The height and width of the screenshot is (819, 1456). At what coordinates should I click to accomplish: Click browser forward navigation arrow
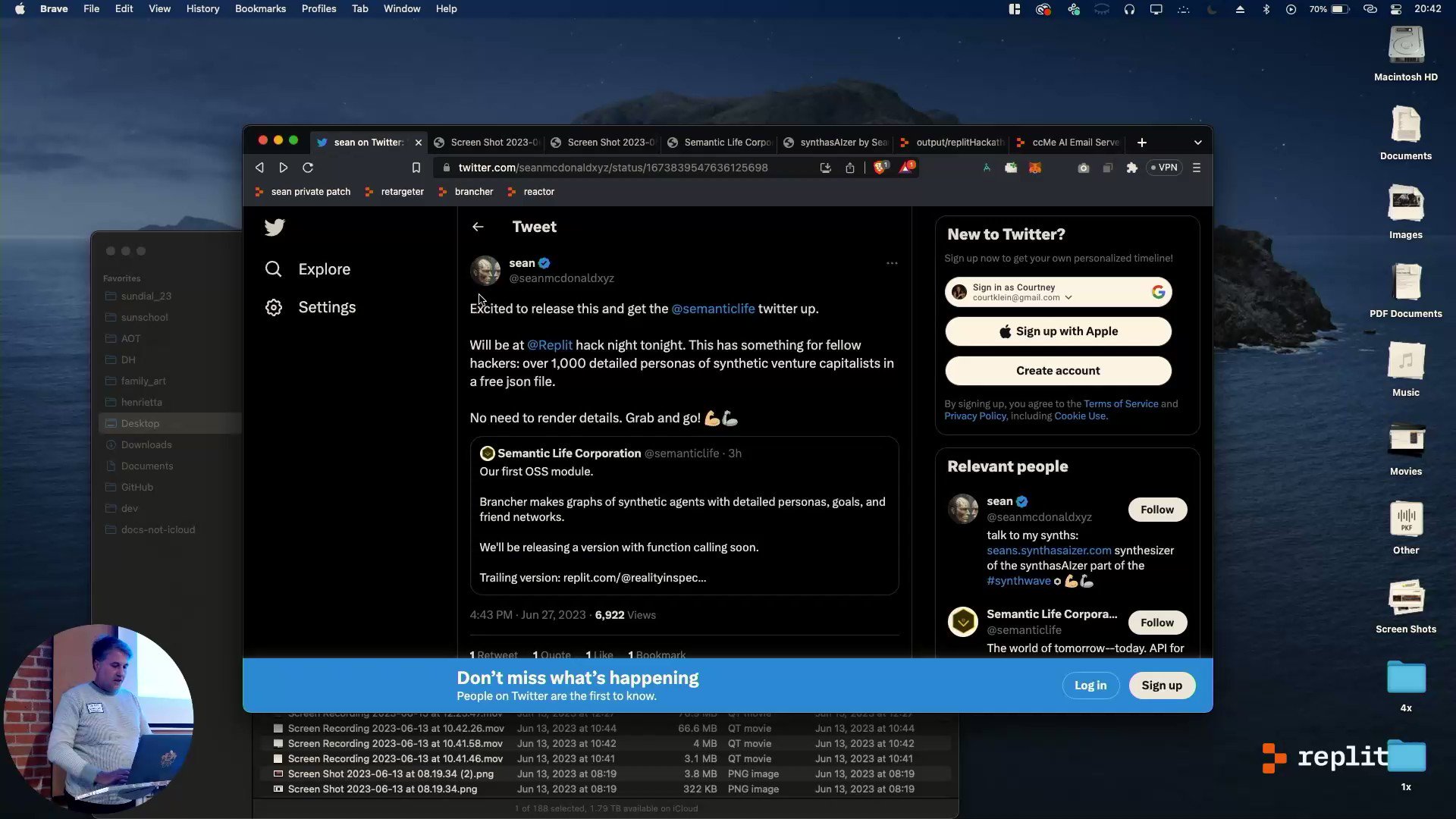click(284, 168)
